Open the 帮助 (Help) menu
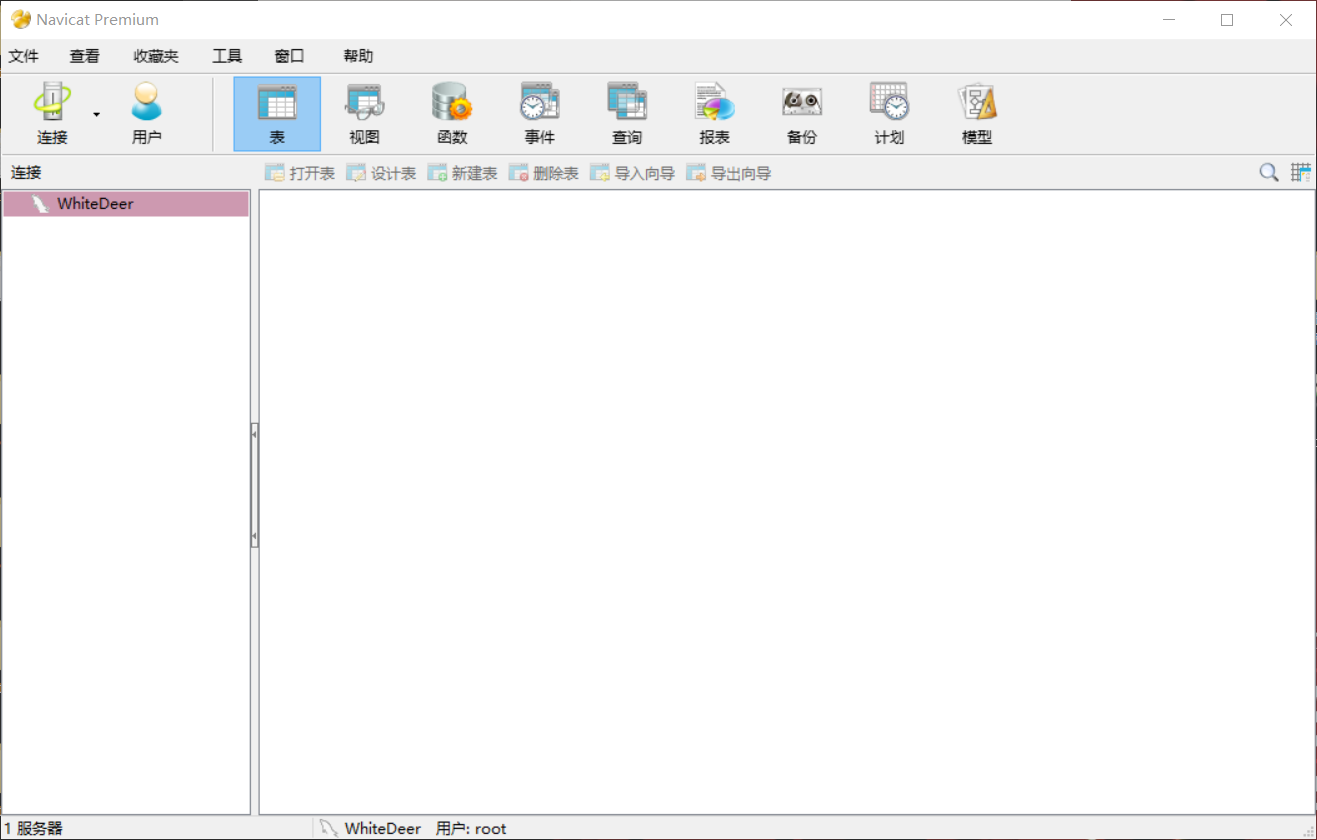 coord(358,56)
